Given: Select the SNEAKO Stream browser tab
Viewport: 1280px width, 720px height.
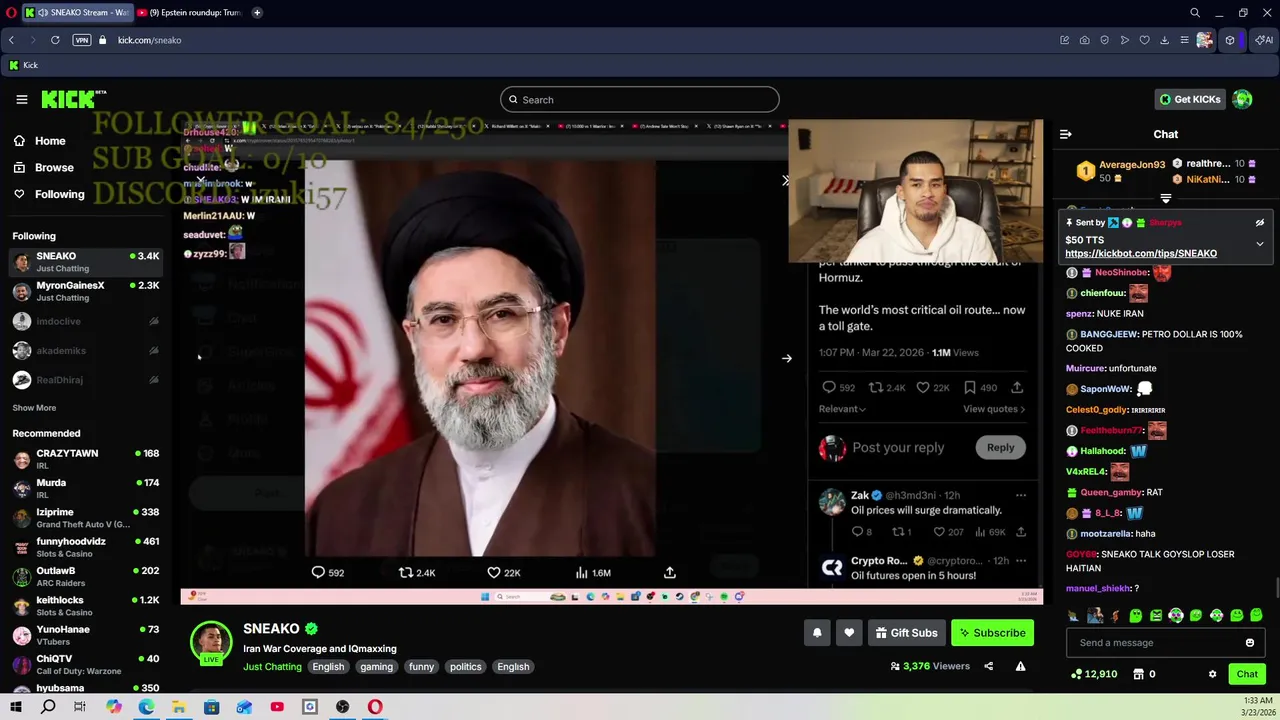Looking at the screenshot, I should tap(77, 13).
